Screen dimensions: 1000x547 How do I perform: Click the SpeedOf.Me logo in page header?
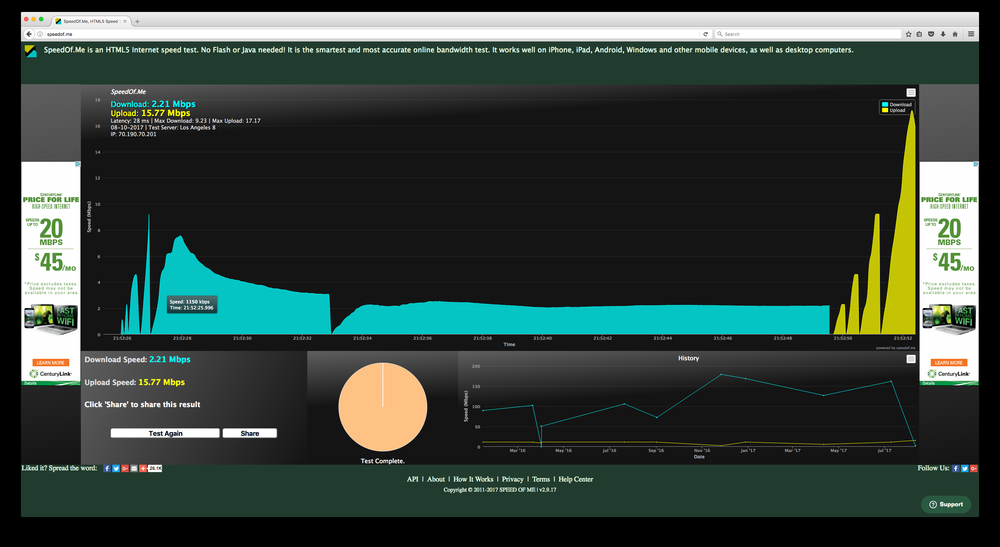click(31, 51)
